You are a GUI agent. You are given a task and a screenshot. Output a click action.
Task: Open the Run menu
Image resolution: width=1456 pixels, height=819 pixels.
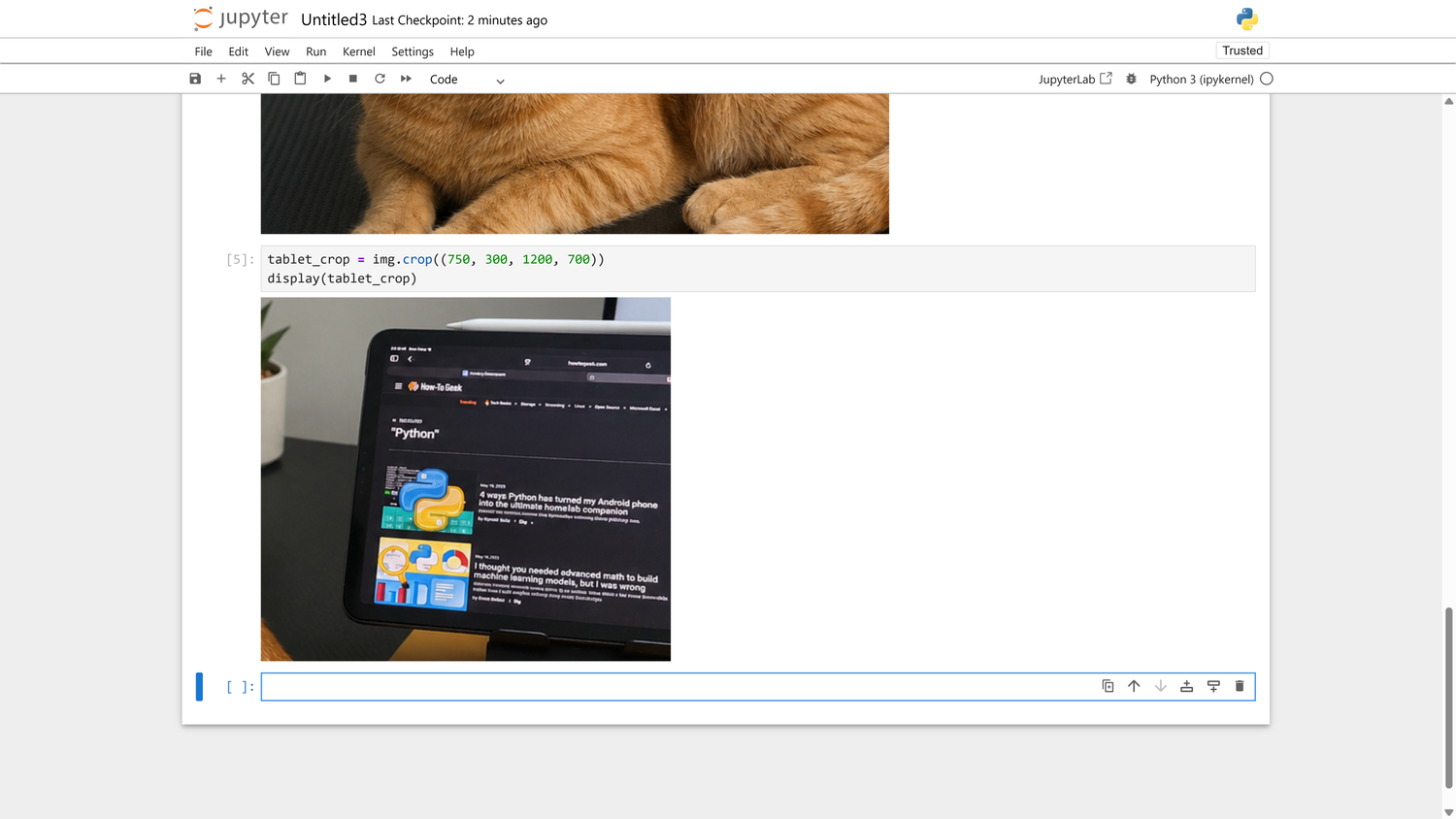(x=315, y=51)
